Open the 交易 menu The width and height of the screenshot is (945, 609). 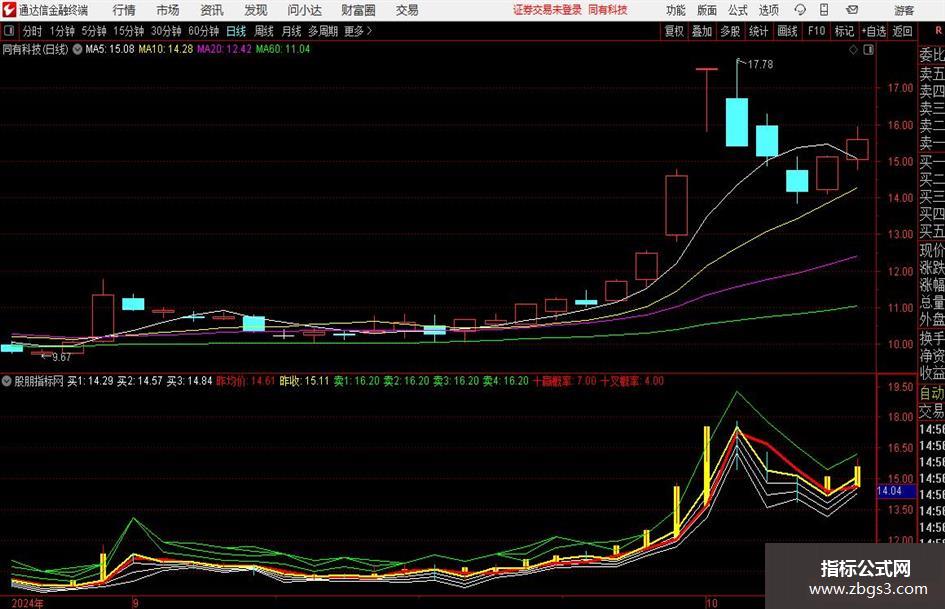click(407, 10)
